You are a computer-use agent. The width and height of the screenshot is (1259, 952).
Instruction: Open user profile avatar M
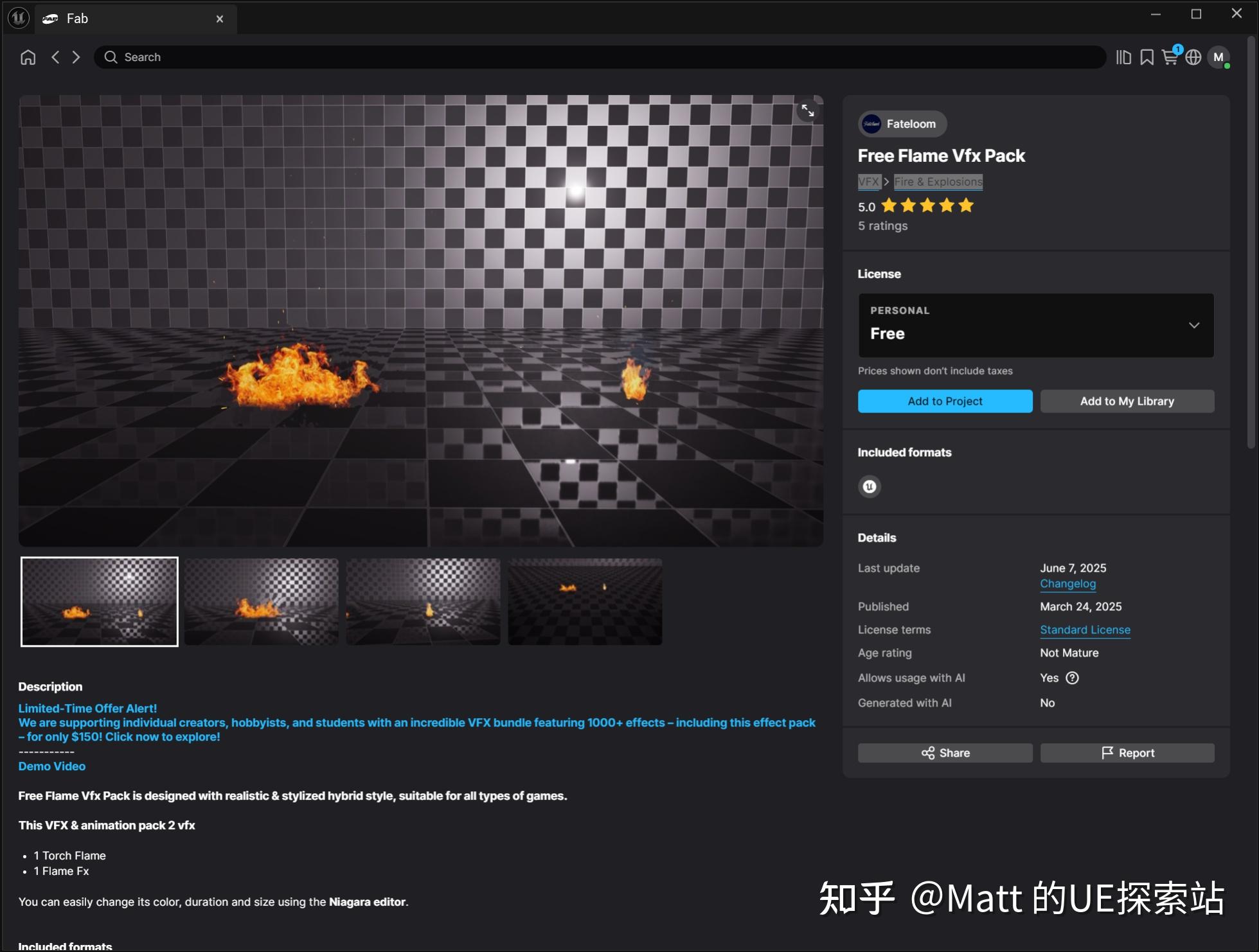click(x=1218, y=57)
